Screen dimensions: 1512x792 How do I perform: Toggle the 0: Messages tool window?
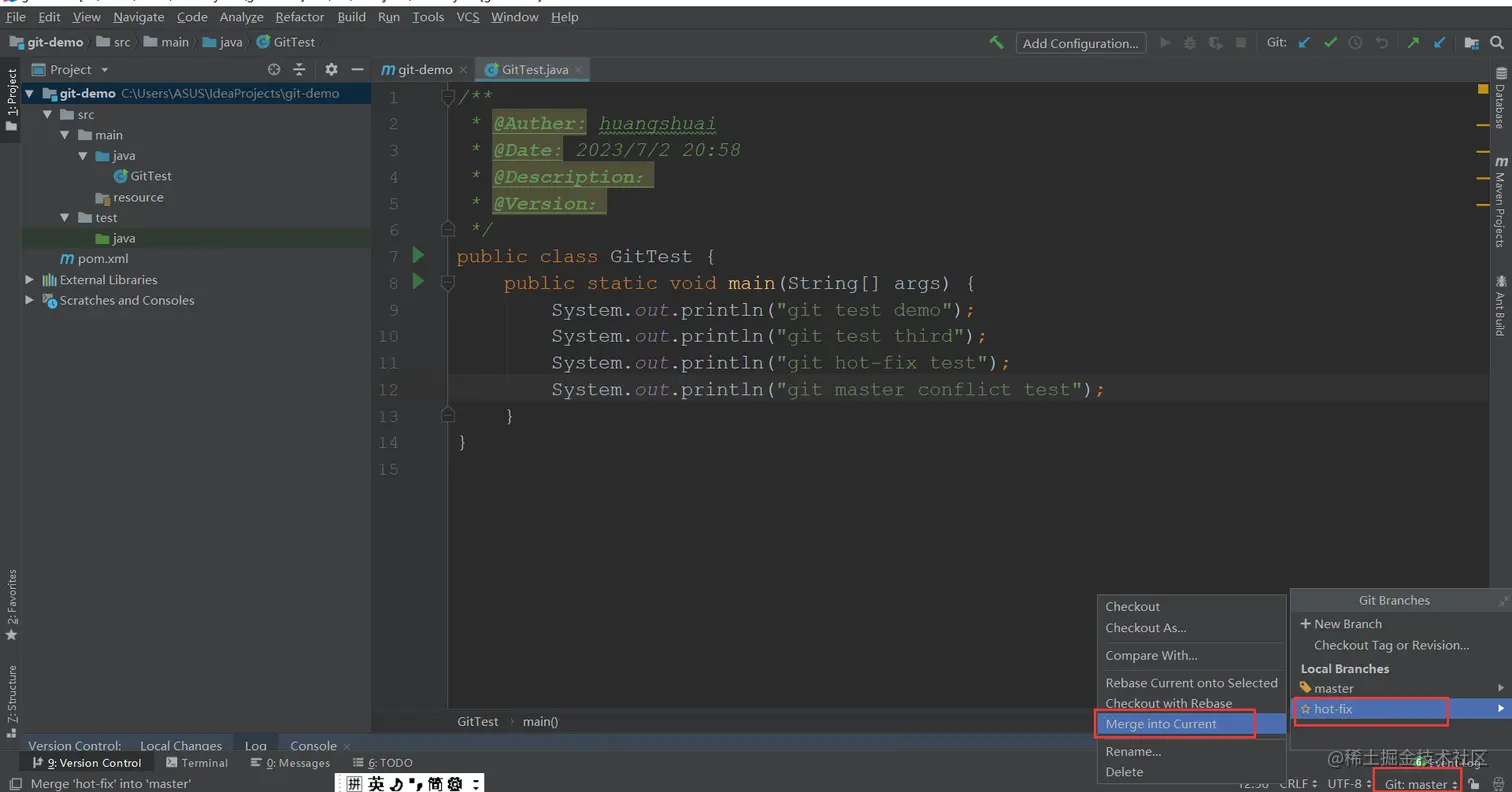(x=290, y=763)
